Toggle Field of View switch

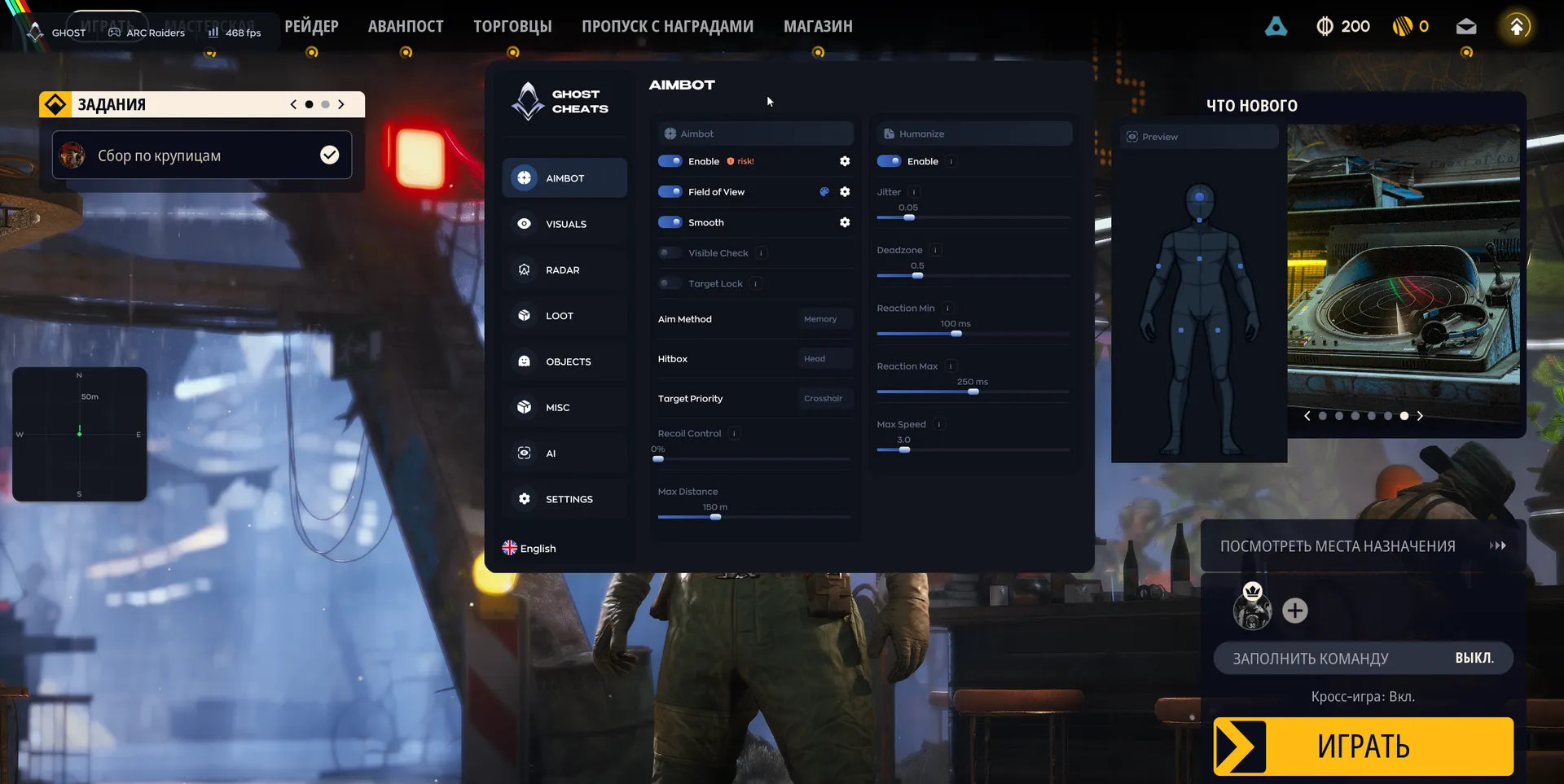[670, 192]
